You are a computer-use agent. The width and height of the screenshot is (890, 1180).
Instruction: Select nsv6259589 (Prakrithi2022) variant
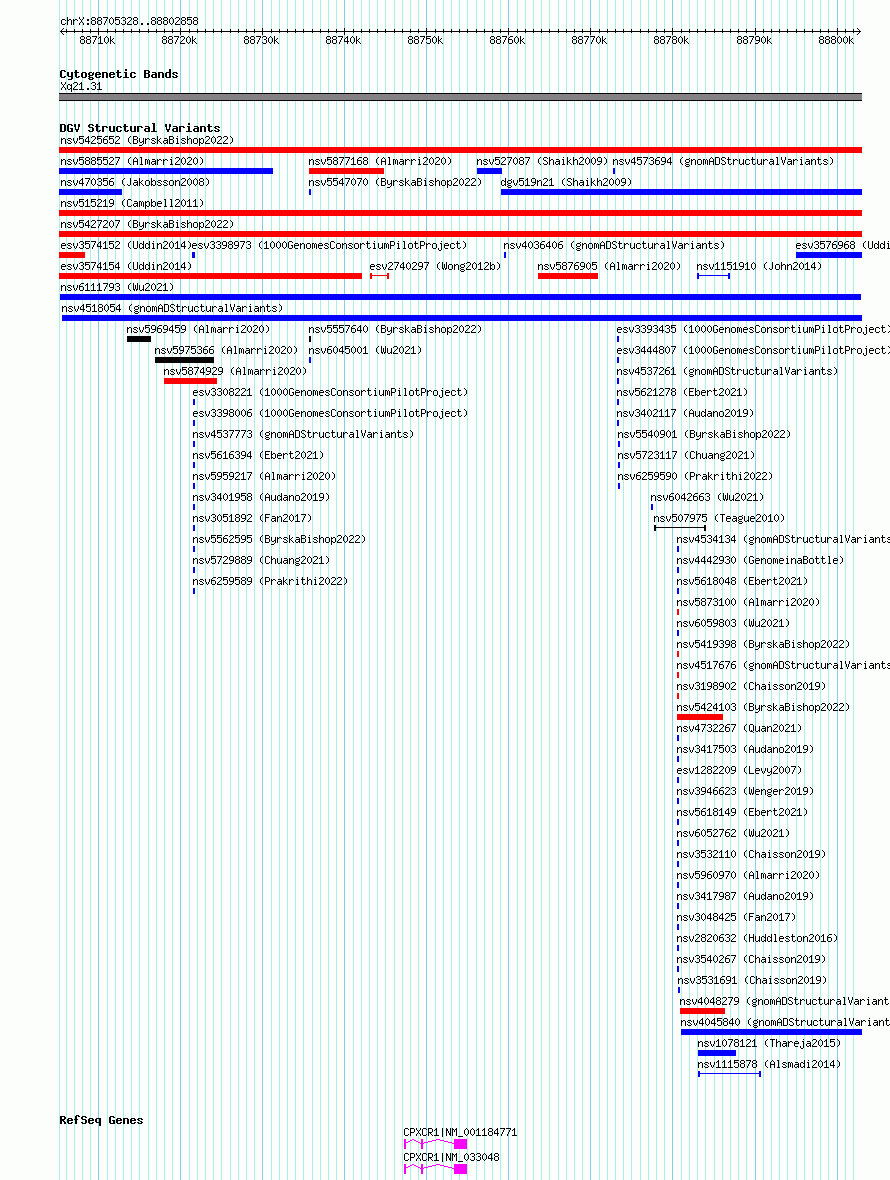tap(270, 582)
